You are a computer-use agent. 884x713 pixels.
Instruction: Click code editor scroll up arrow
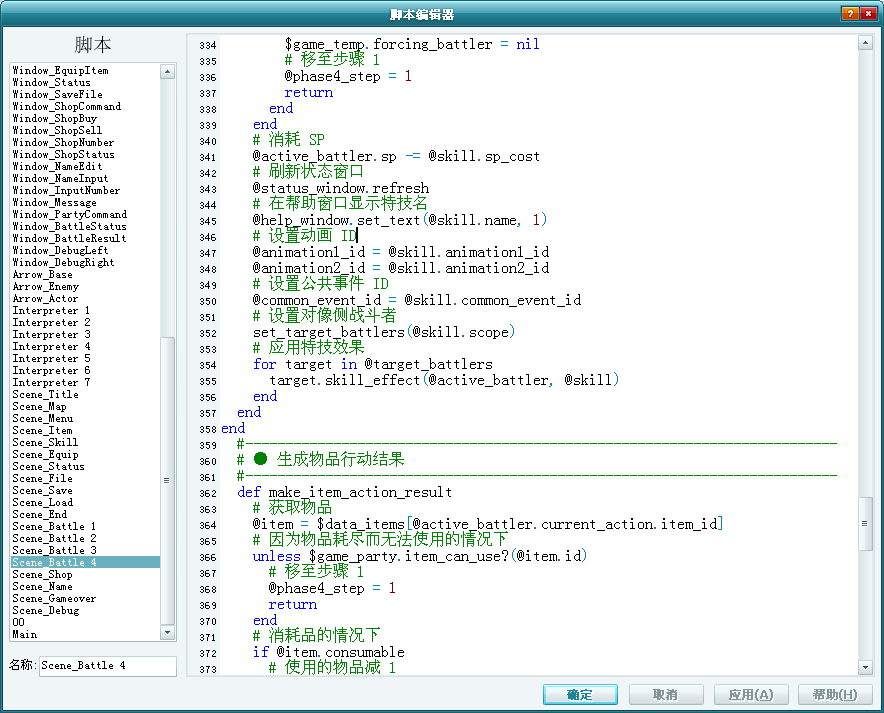865,43
